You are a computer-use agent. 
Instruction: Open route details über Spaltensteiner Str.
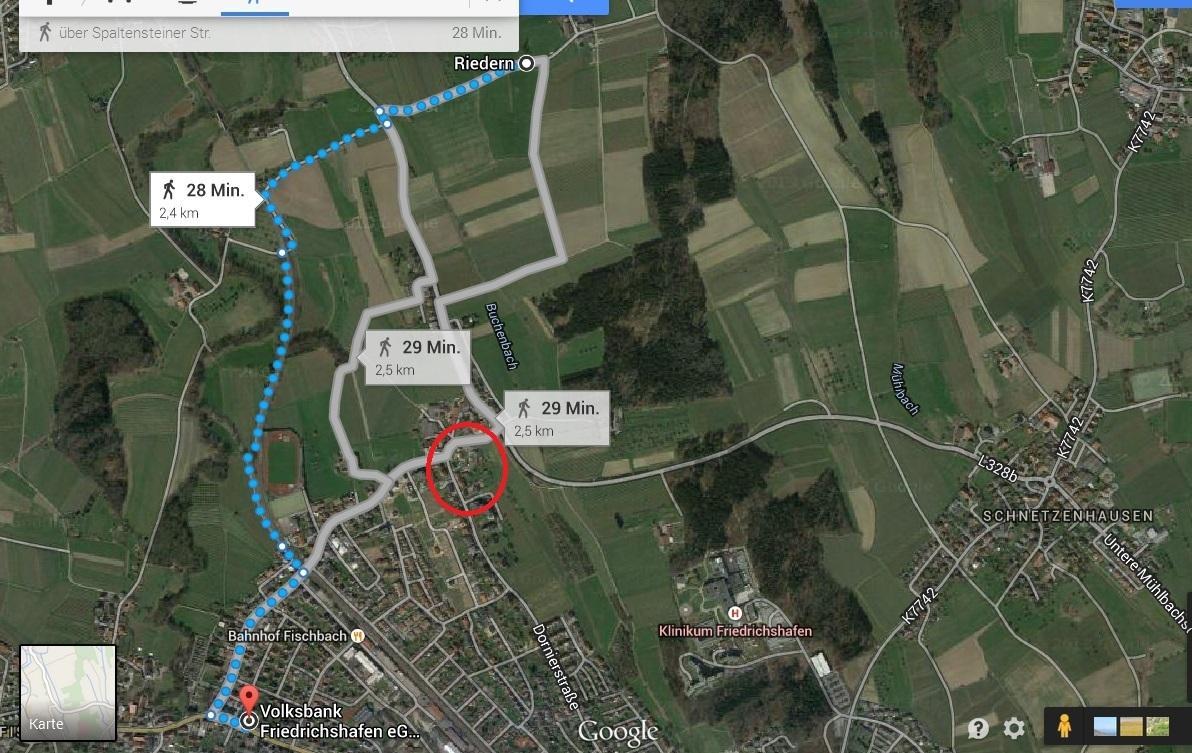pos(269,33)
